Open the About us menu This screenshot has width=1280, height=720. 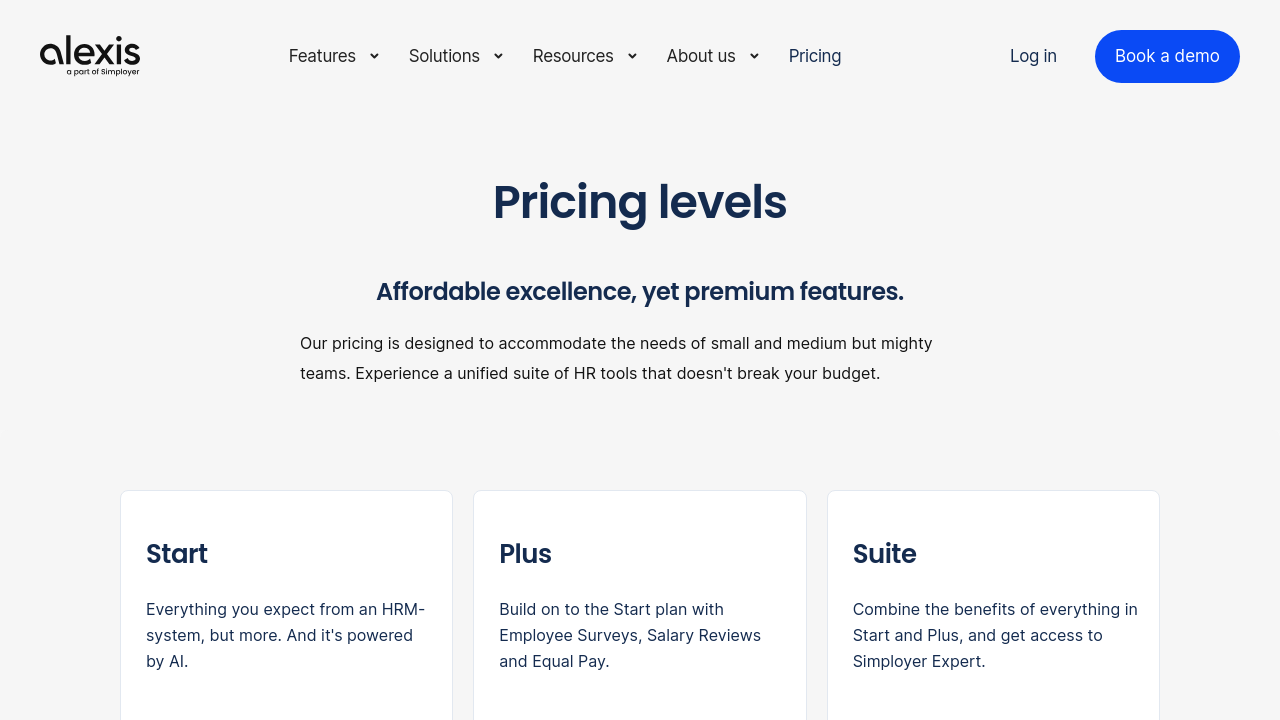tap(701, 56)
